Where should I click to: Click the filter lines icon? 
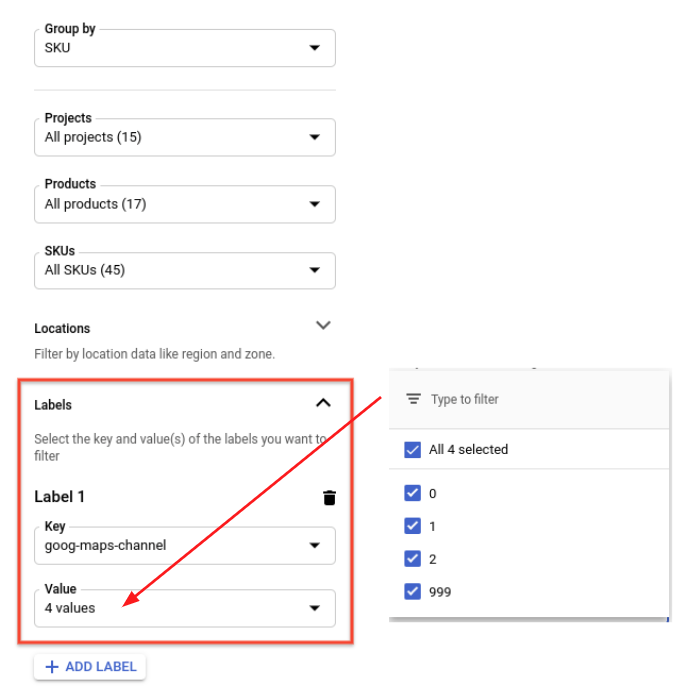coord(413,399)
